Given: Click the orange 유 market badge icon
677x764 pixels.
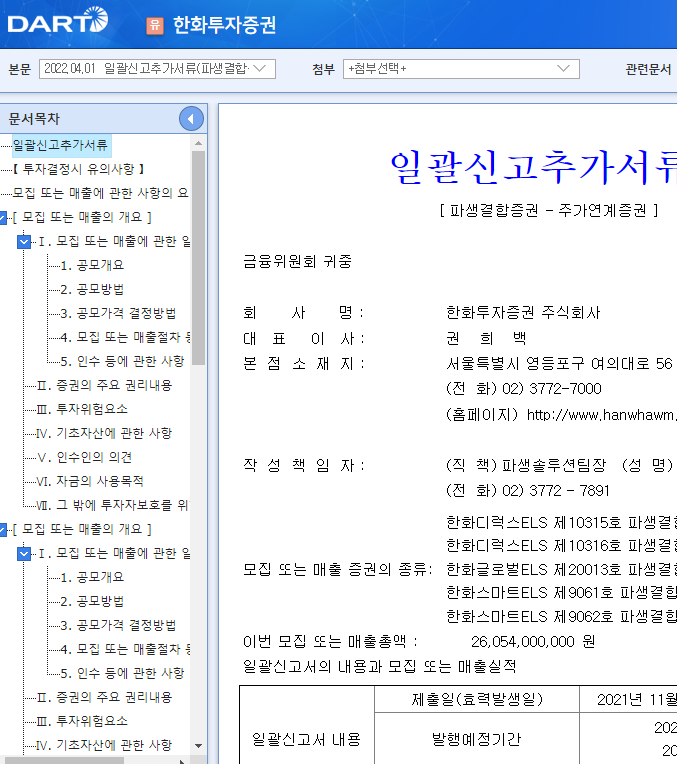Looking at the screenshot, I should click(x=155, y=25).
